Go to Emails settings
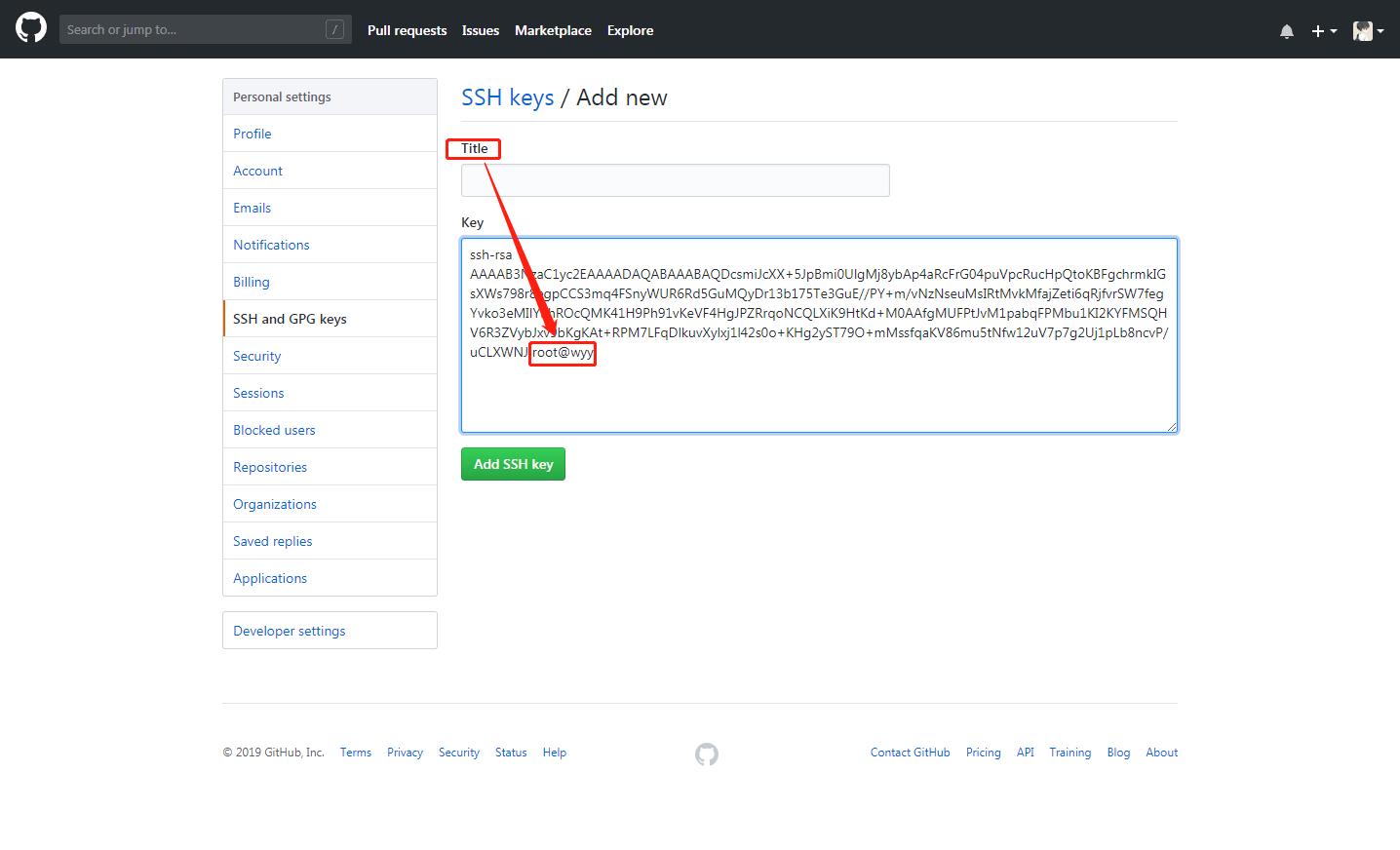The width and height of the screenshot is (1400, 850). 330,208
